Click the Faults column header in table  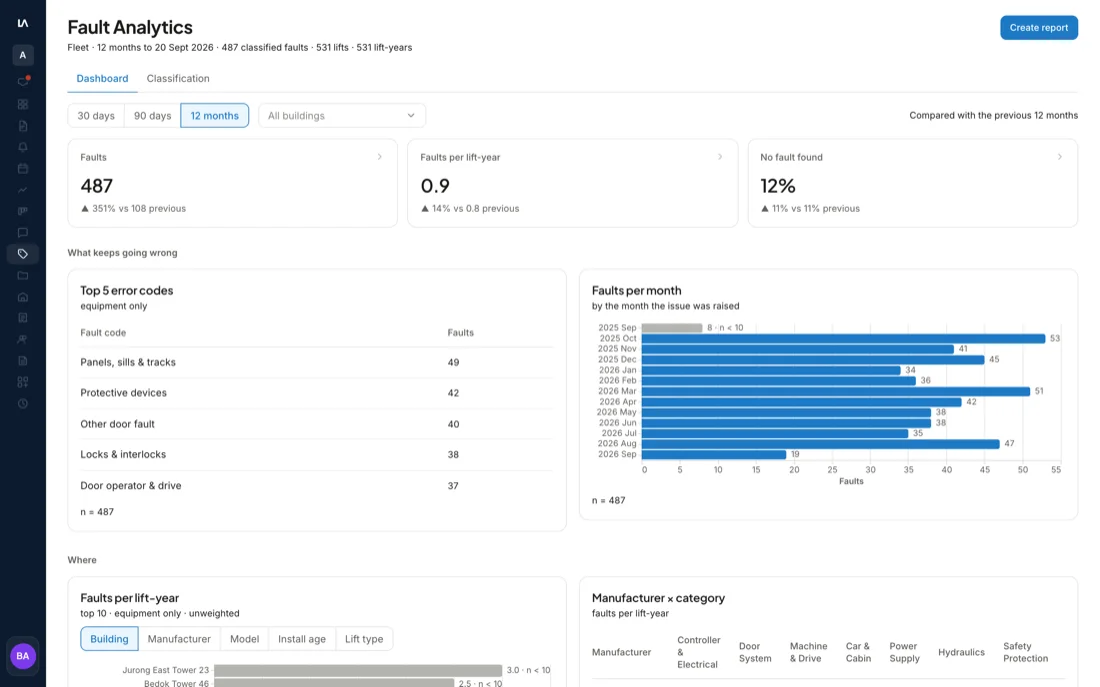(460, 333)
